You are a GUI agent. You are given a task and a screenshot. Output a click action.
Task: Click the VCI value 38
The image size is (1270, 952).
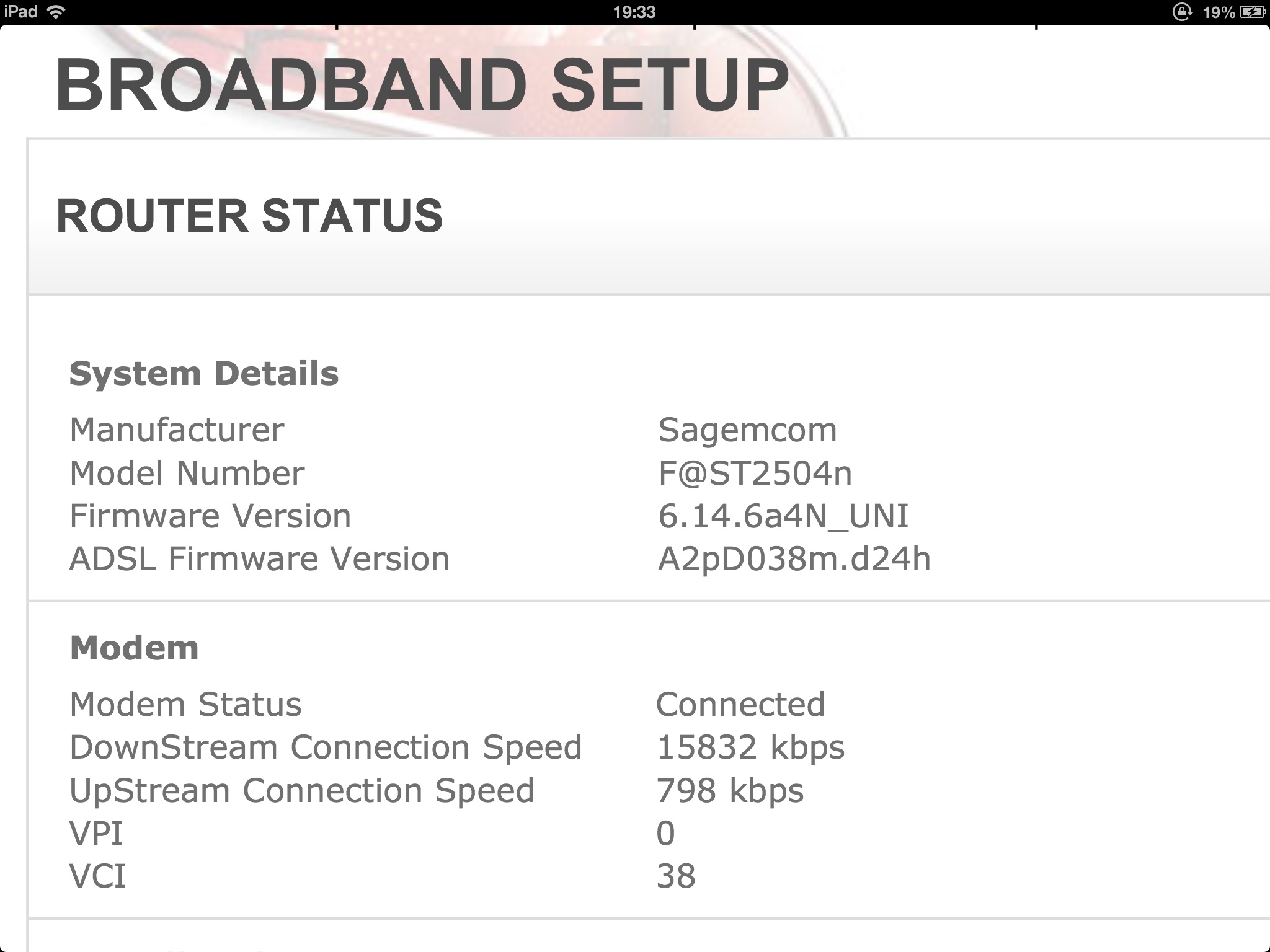pyautogui.click(x=675, y=876)
